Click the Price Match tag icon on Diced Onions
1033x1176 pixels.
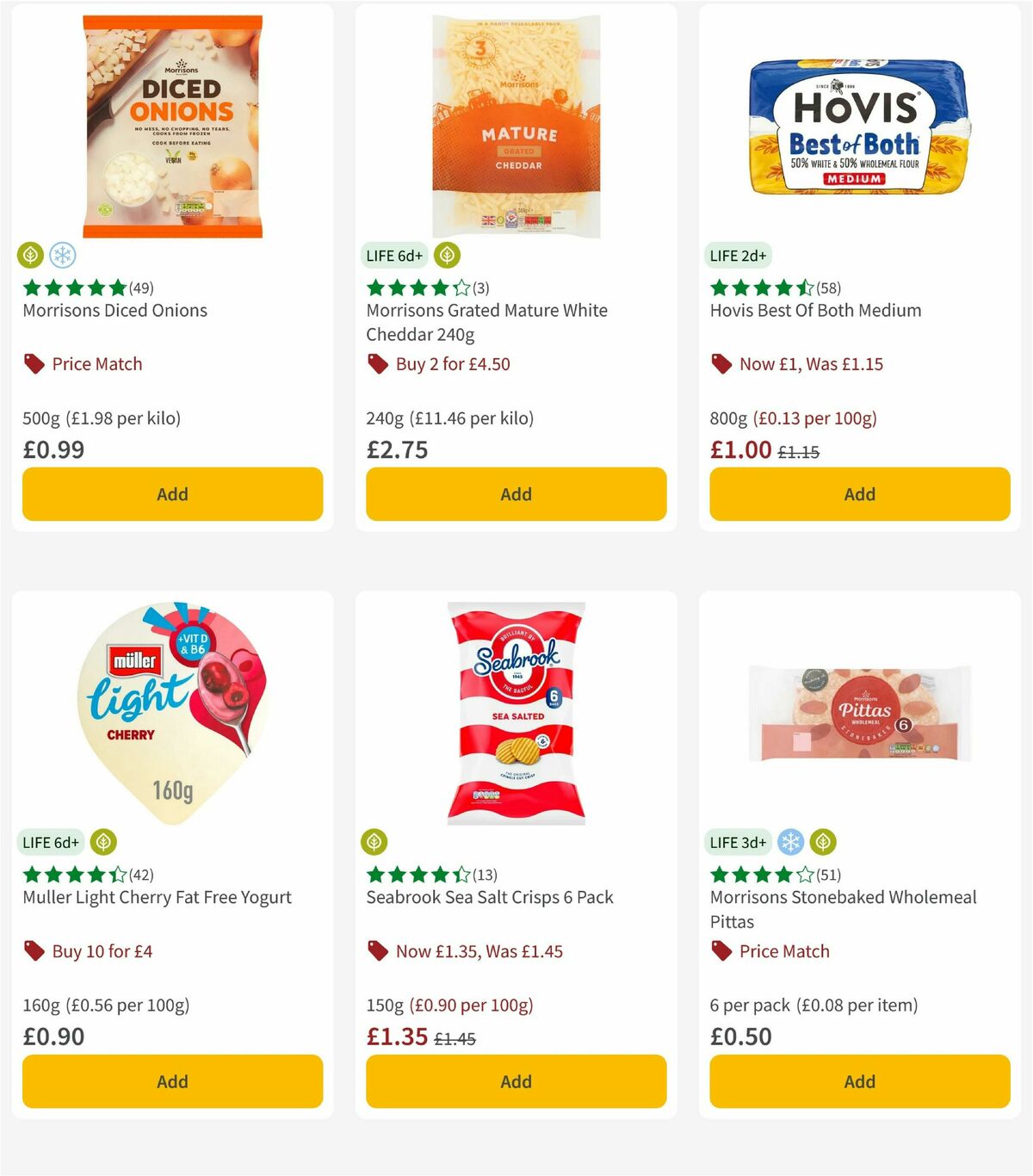[33, 363]
